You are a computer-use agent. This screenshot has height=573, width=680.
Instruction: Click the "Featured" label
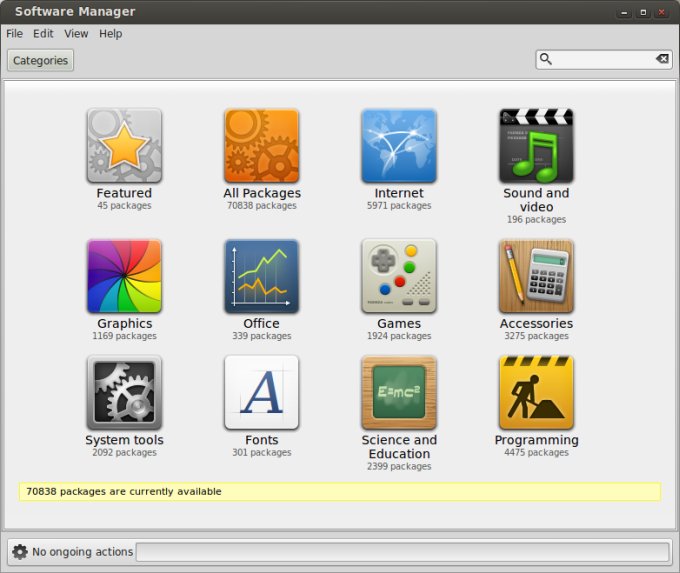click(x=124, y=193)
